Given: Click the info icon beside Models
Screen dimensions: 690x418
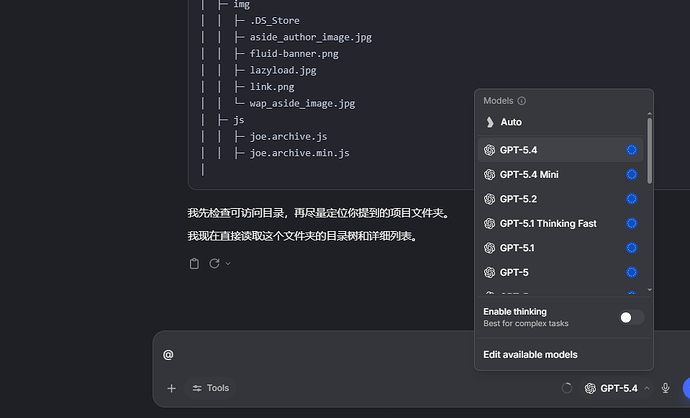Looking at the screenshot, I should 521,101.
